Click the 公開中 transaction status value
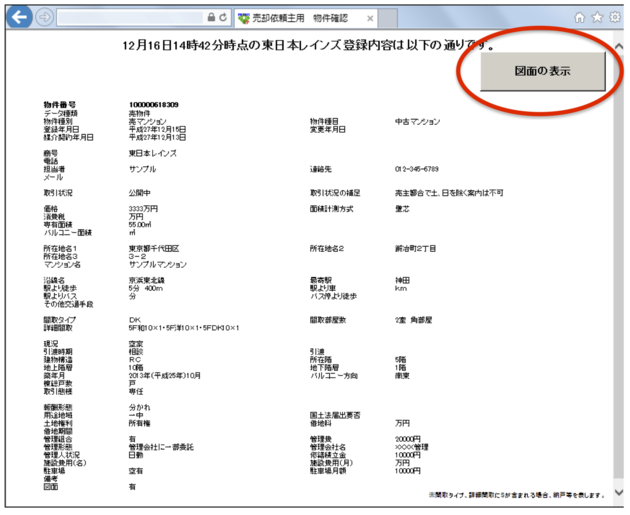Screen dimensions: 630x515 [x=139, y=193]
